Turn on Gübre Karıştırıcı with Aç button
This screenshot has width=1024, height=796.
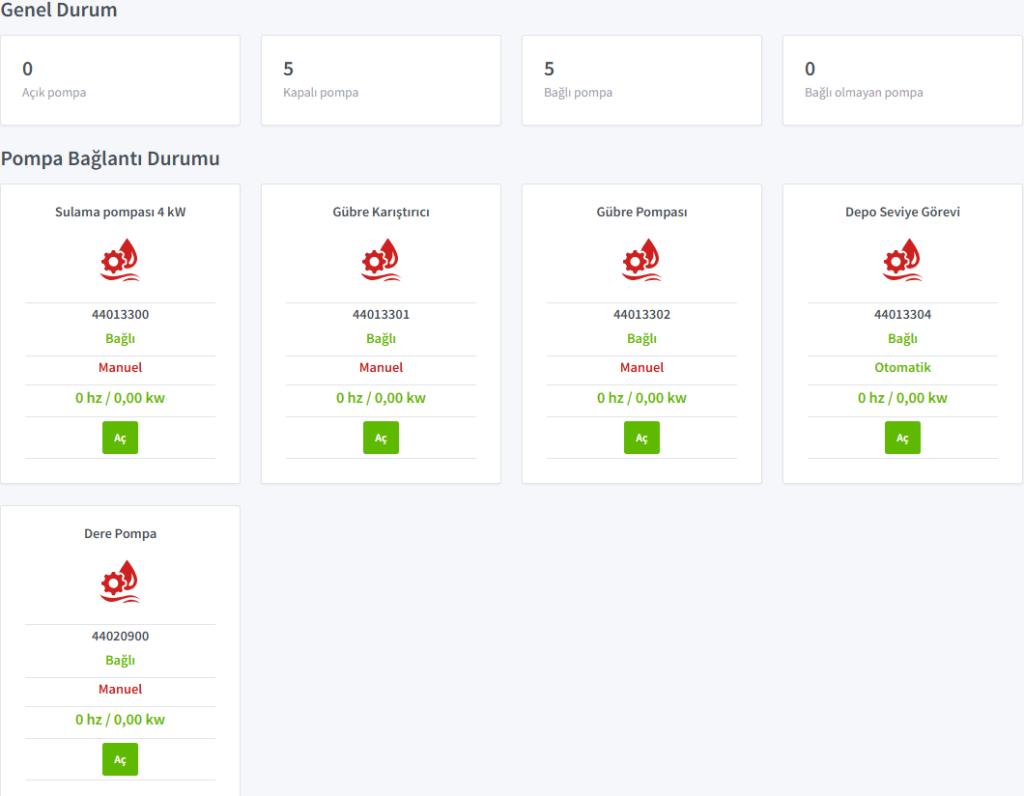[381, 438]
